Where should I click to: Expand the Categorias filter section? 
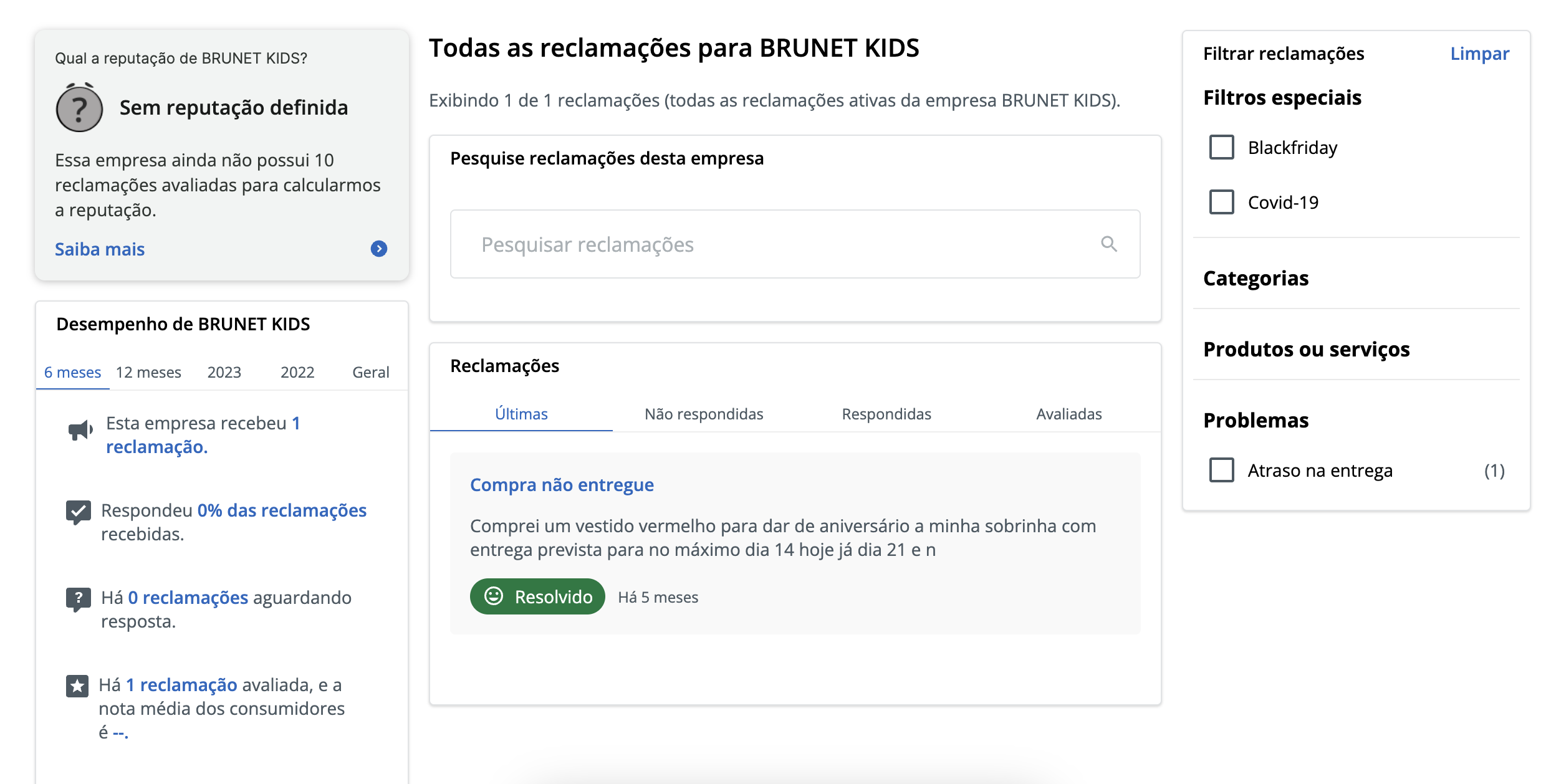1256,278
